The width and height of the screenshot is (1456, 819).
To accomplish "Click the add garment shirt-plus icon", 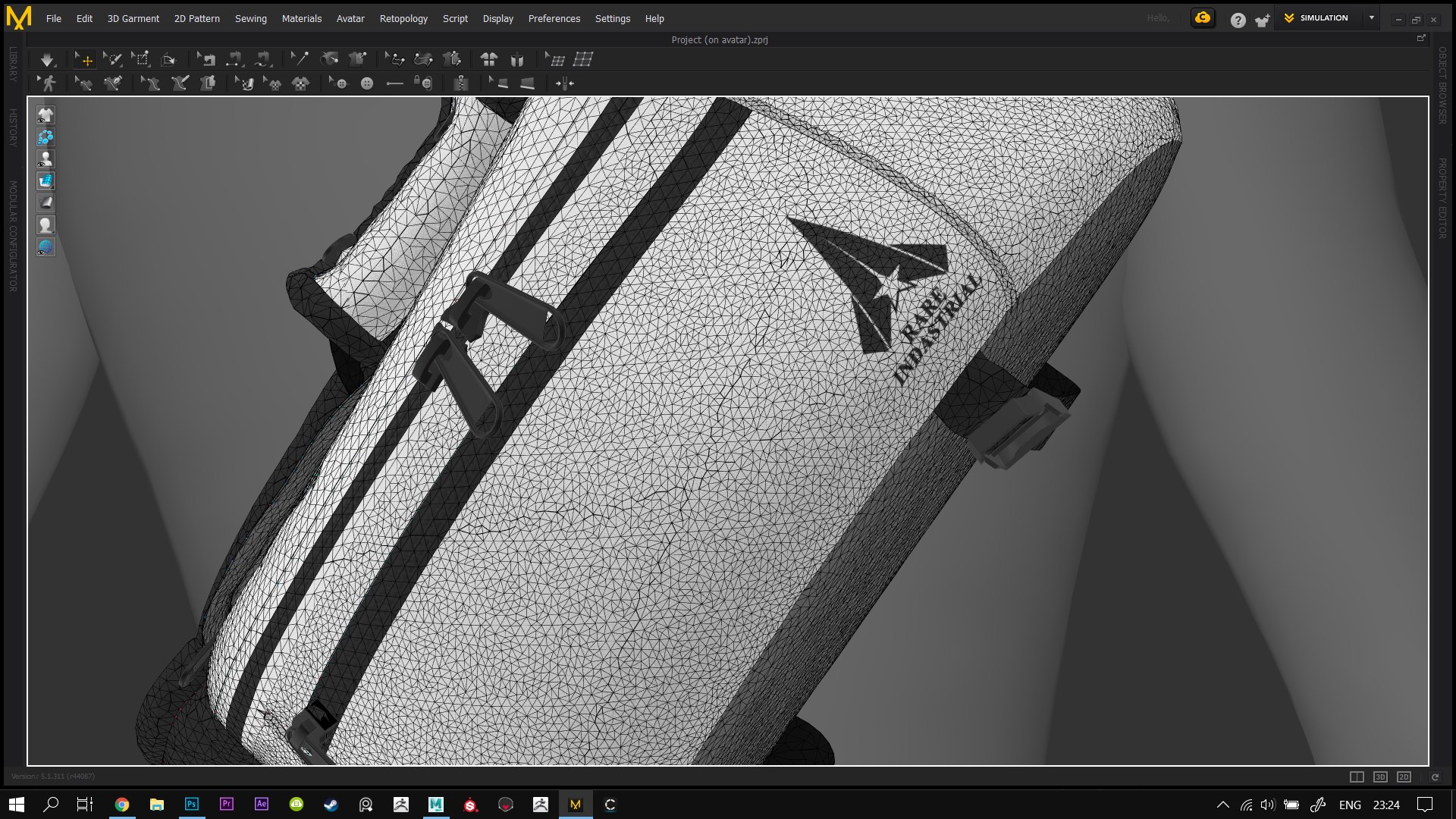I will click(1263, 20).
